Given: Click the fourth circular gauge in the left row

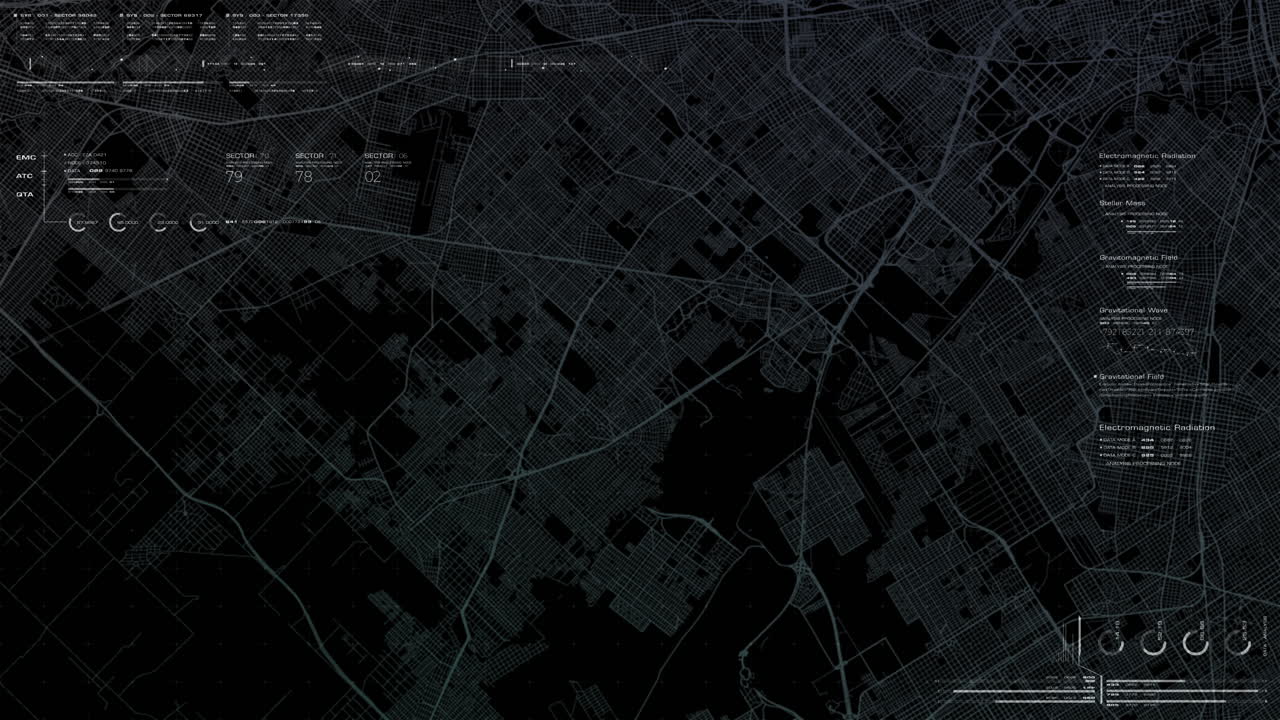Looking at the screenshot, I should (199, 222).
